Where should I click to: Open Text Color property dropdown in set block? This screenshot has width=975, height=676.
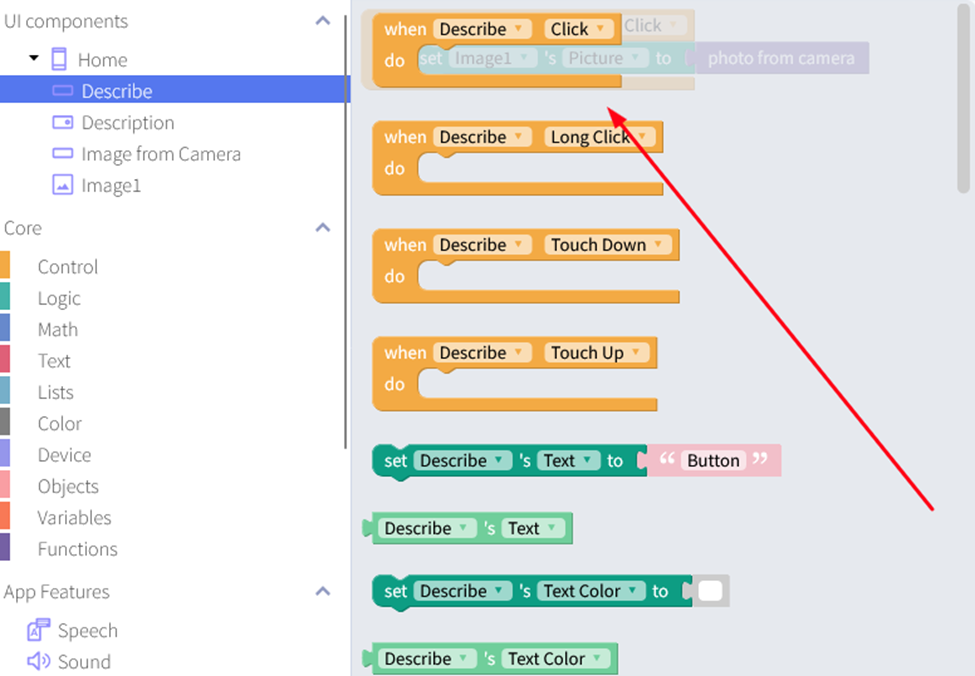pyautogui.click(x=591, y=590)
